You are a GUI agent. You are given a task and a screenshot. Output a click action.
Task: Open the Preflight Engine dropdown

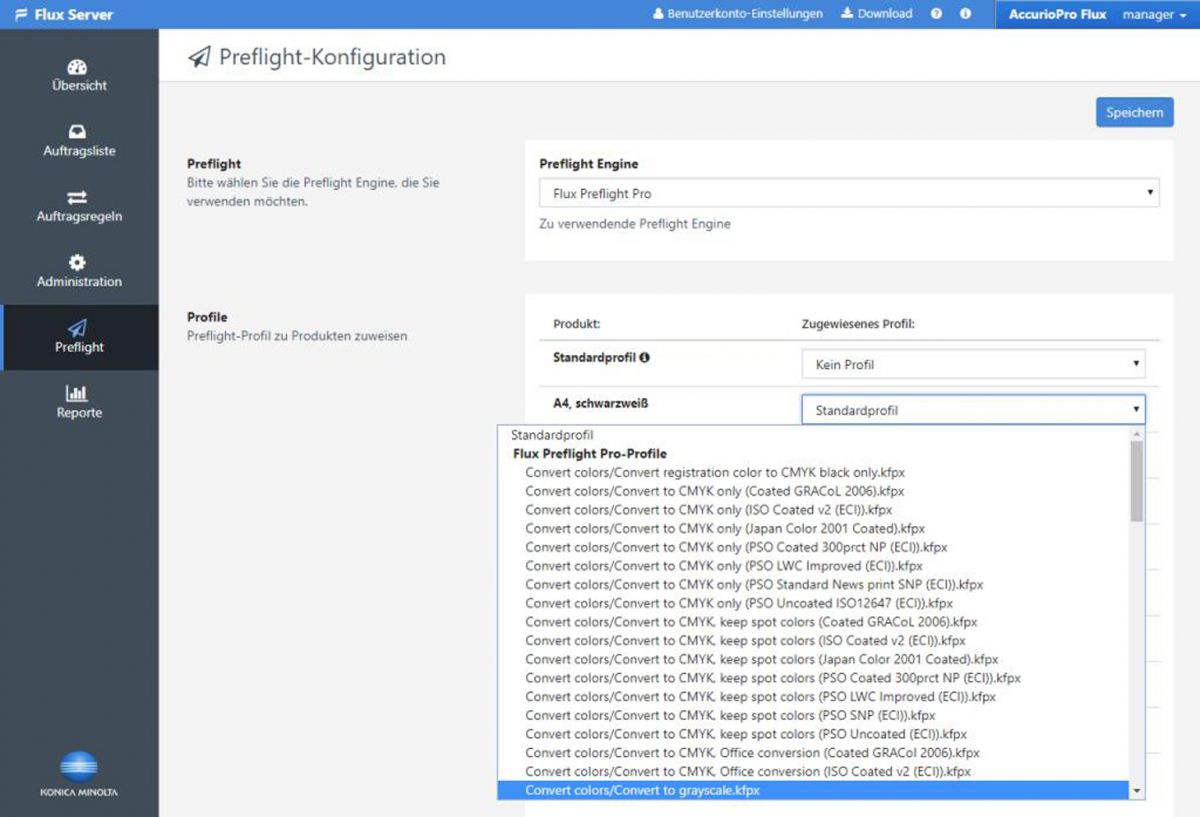pos(848,193)
